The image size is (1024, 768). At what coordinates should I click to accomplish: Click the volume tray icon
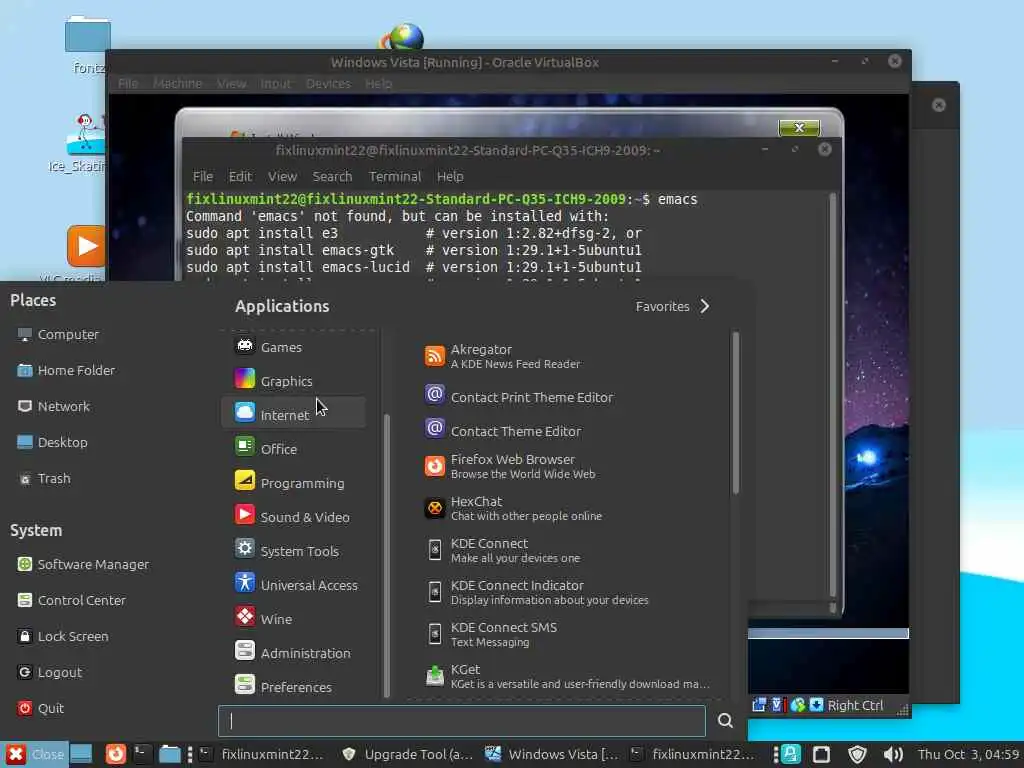coord(893,754)
